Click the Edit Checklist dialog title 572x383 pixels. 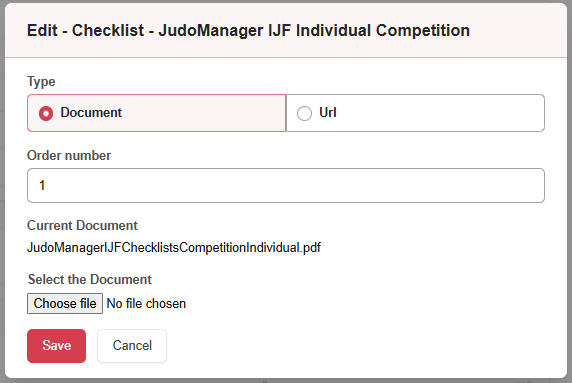(x=248, y=30)
